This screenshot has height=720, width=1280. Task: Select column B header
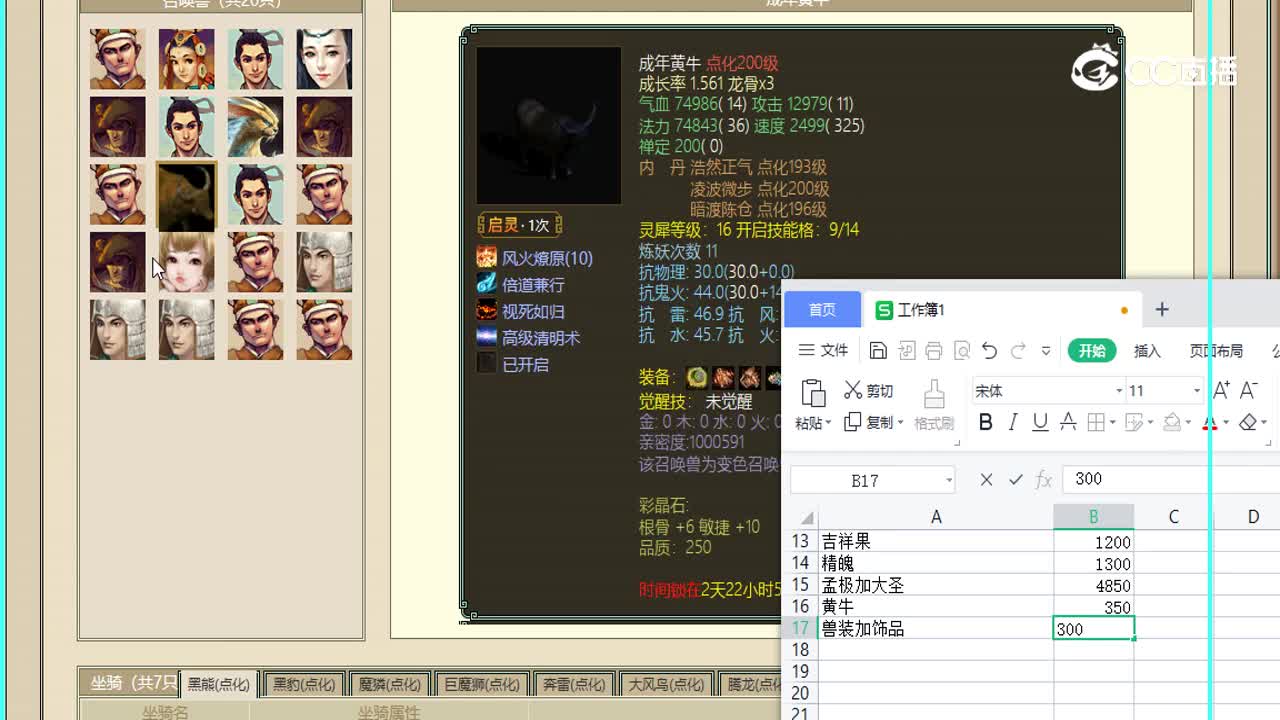(1093, 517)
